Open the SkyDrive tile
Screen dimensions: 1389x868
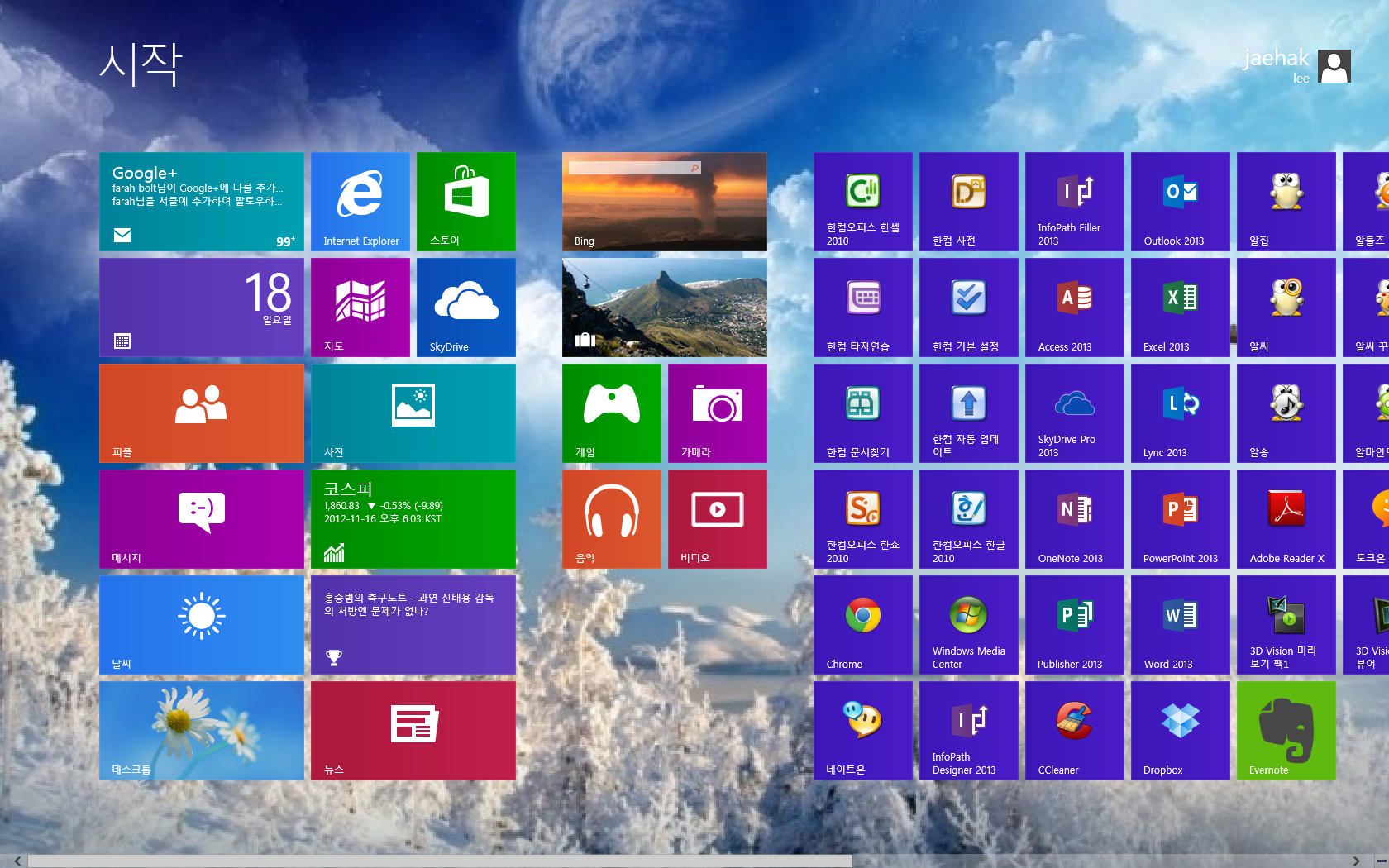[x=466, y=308]
